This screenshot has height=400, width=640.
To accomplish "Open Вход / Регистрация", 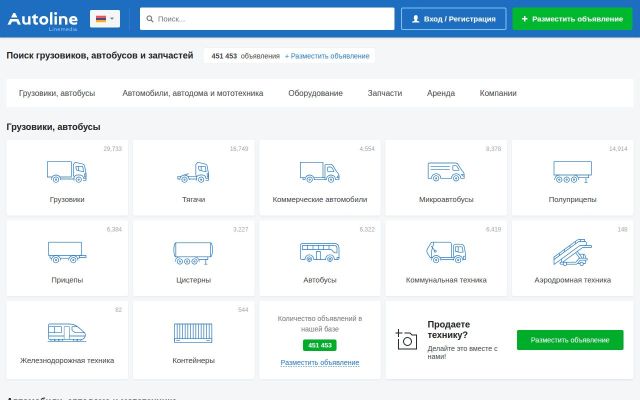I will tap(453, 19).
